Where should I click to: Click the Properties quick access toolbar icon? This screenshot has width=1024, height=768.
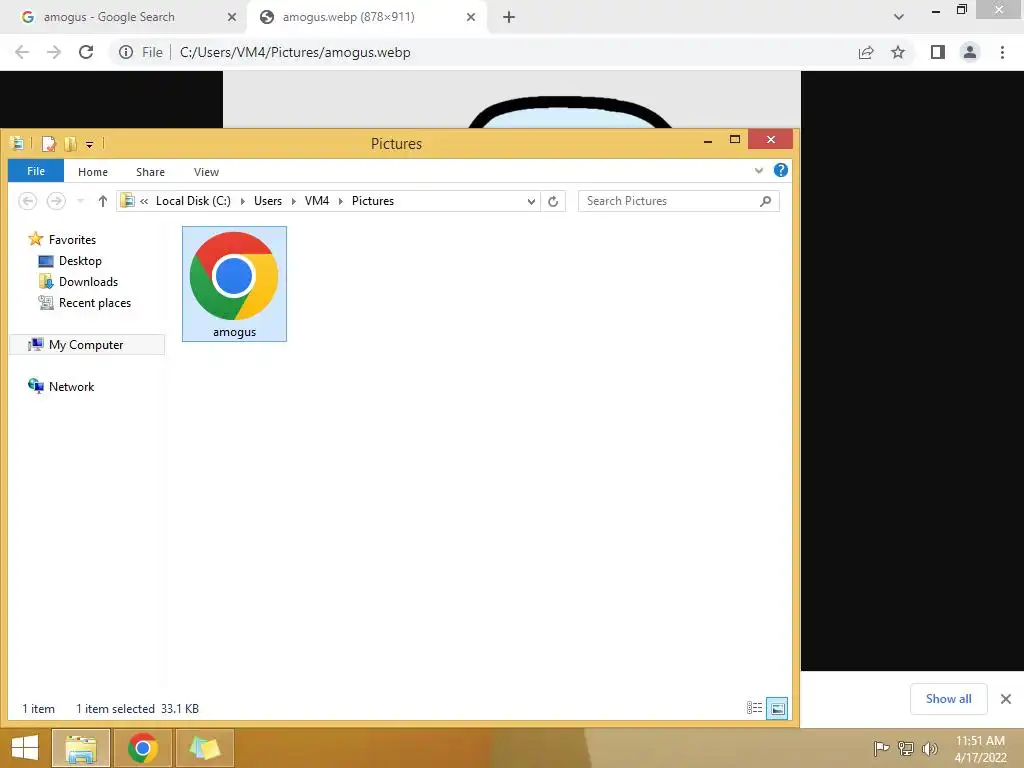pyautogui.click(x=48, y=144)
